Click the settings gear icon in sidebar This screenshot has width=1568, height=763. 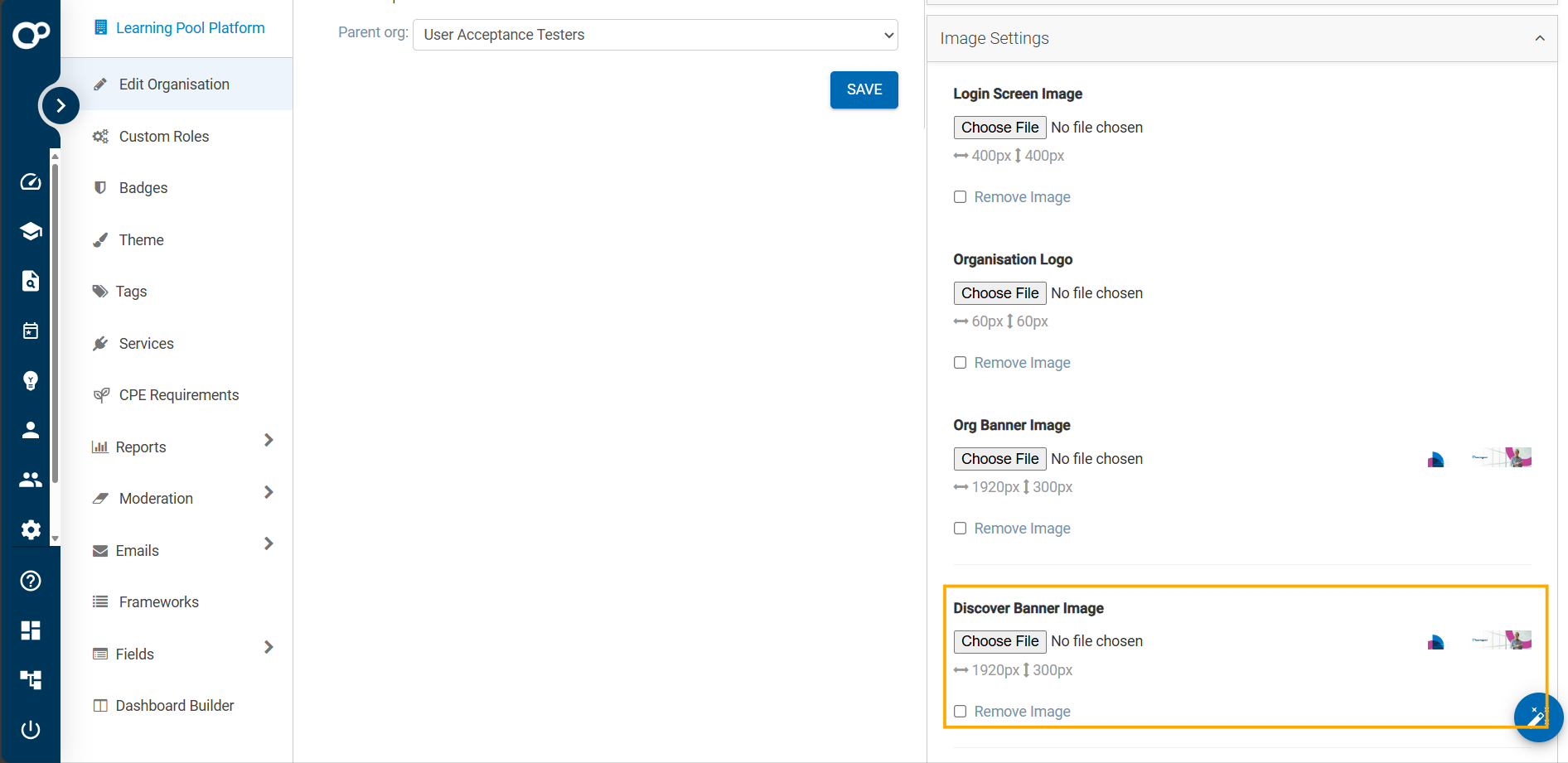(31, 530)
